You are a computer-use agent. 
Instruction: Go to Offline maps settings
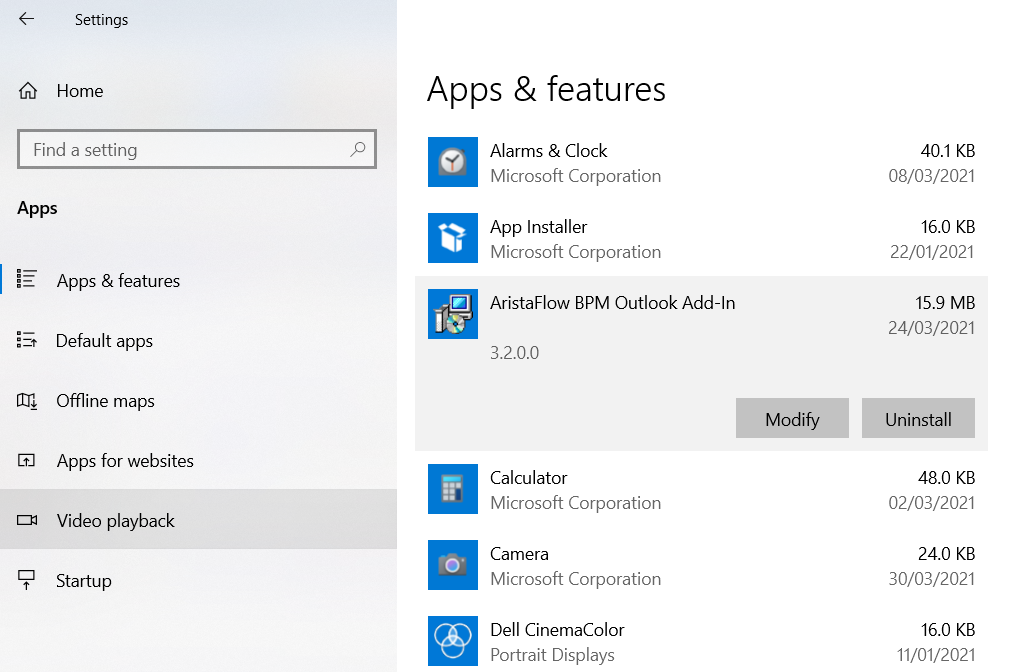coord(198,400)
